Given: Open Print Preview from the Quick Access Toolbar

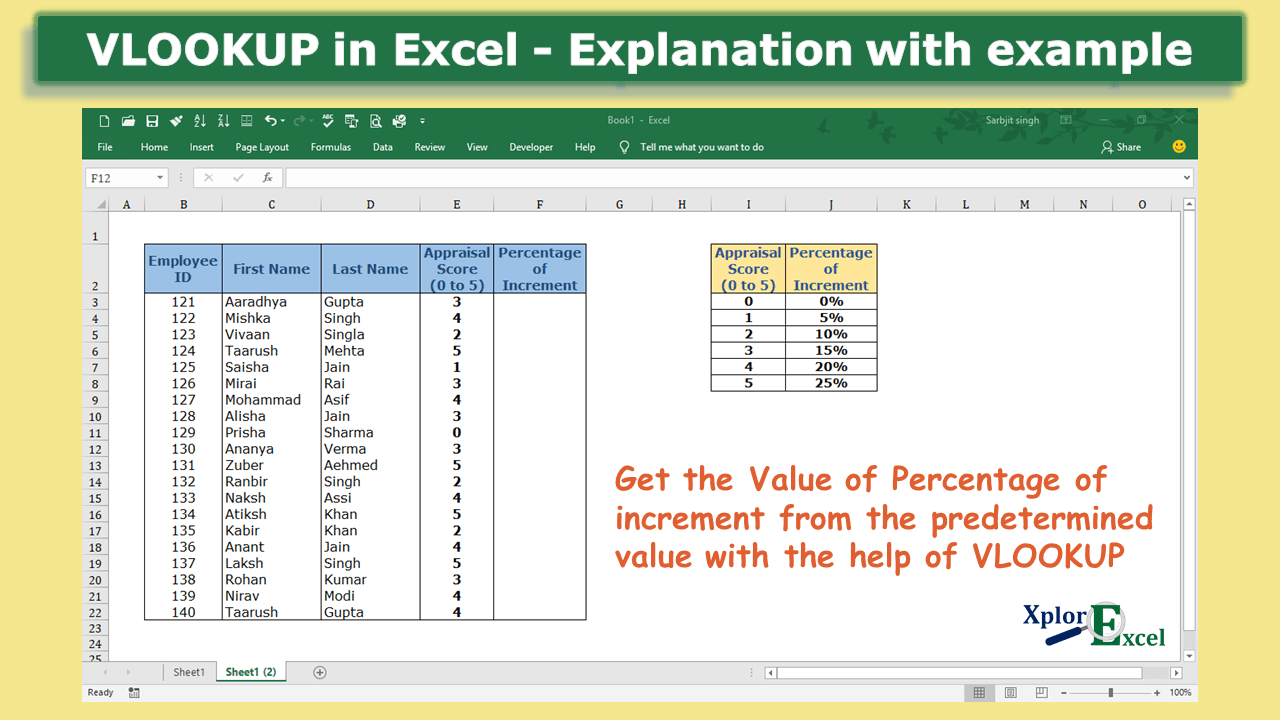Looking at the screenshot, I should 374,120.
